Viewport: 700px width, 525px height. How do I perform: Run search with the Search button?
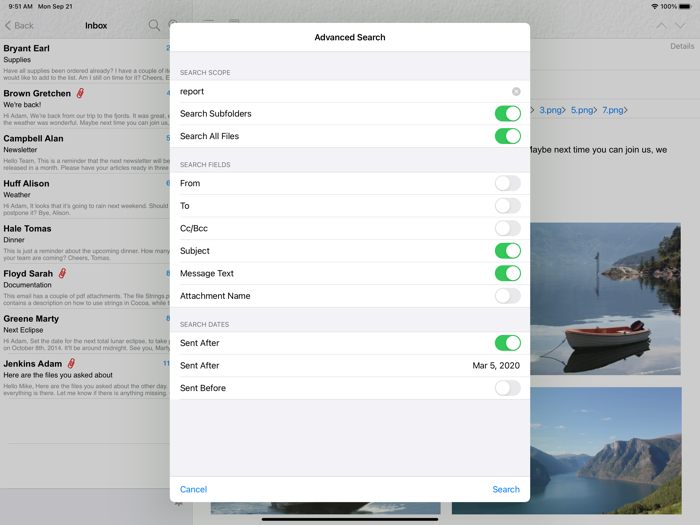(506, 489)
